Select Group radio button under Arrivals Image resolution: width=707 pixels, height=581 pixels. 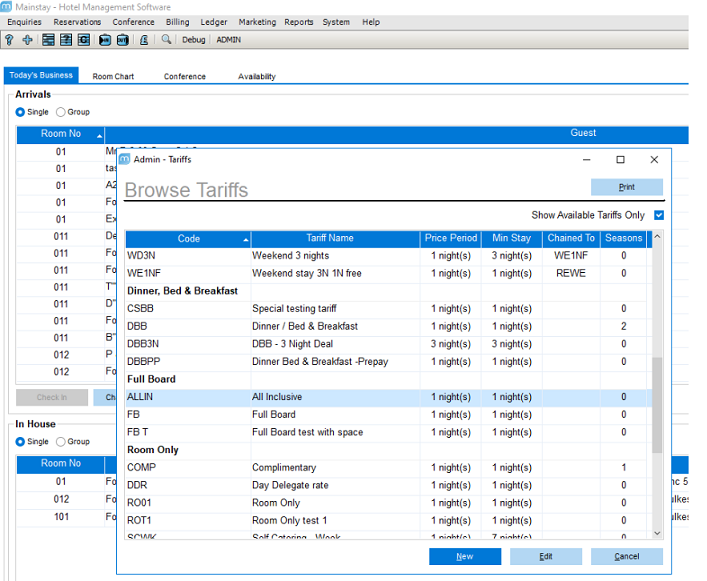point(61,112)
